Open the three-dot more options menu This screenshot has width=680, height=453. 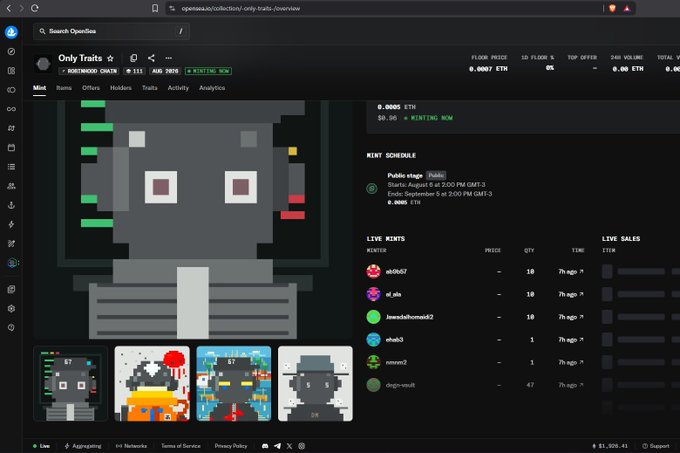(168, 58)
